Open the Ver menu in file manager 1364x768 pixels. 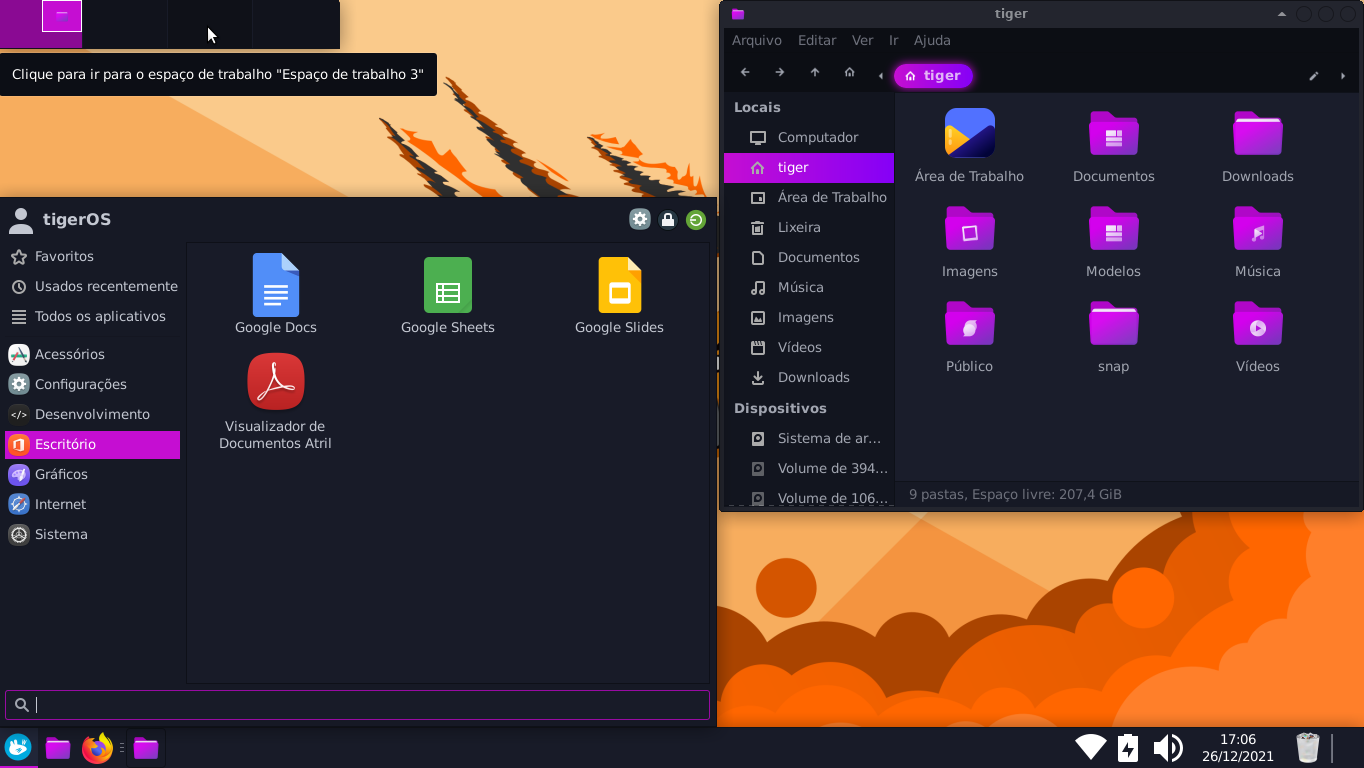coord(862,40)
